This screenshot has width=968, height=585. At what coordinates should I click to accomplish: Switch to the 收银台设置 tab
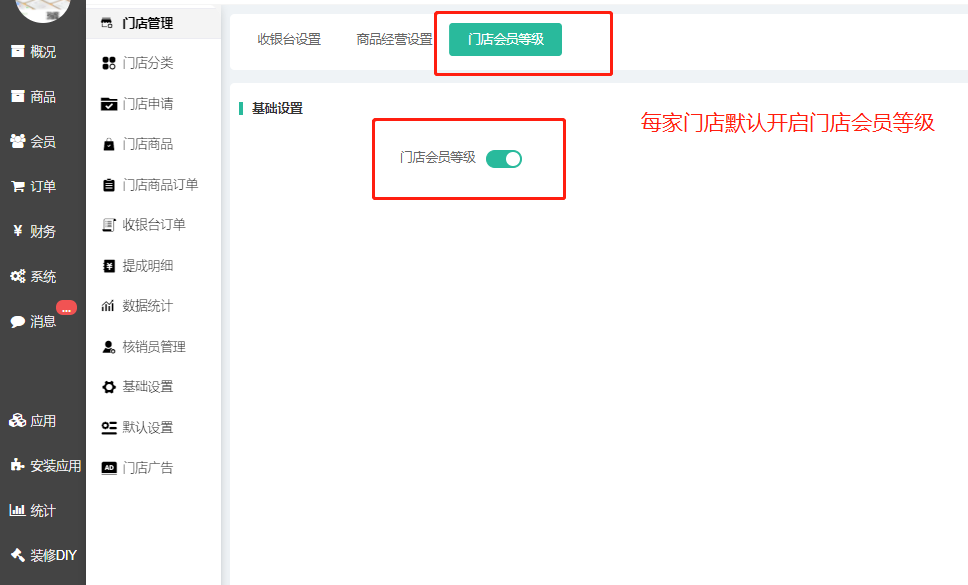click(290, 39)
